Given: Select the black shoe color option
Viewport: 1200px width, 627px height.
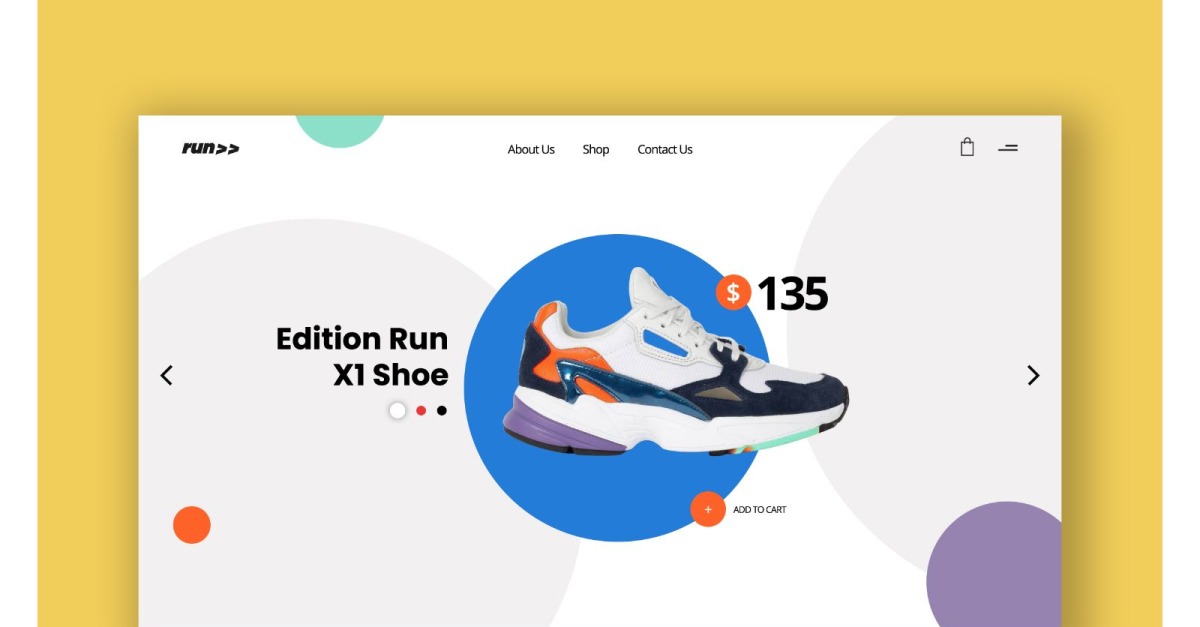Looking at the screenshot, I should coord(442,410).
